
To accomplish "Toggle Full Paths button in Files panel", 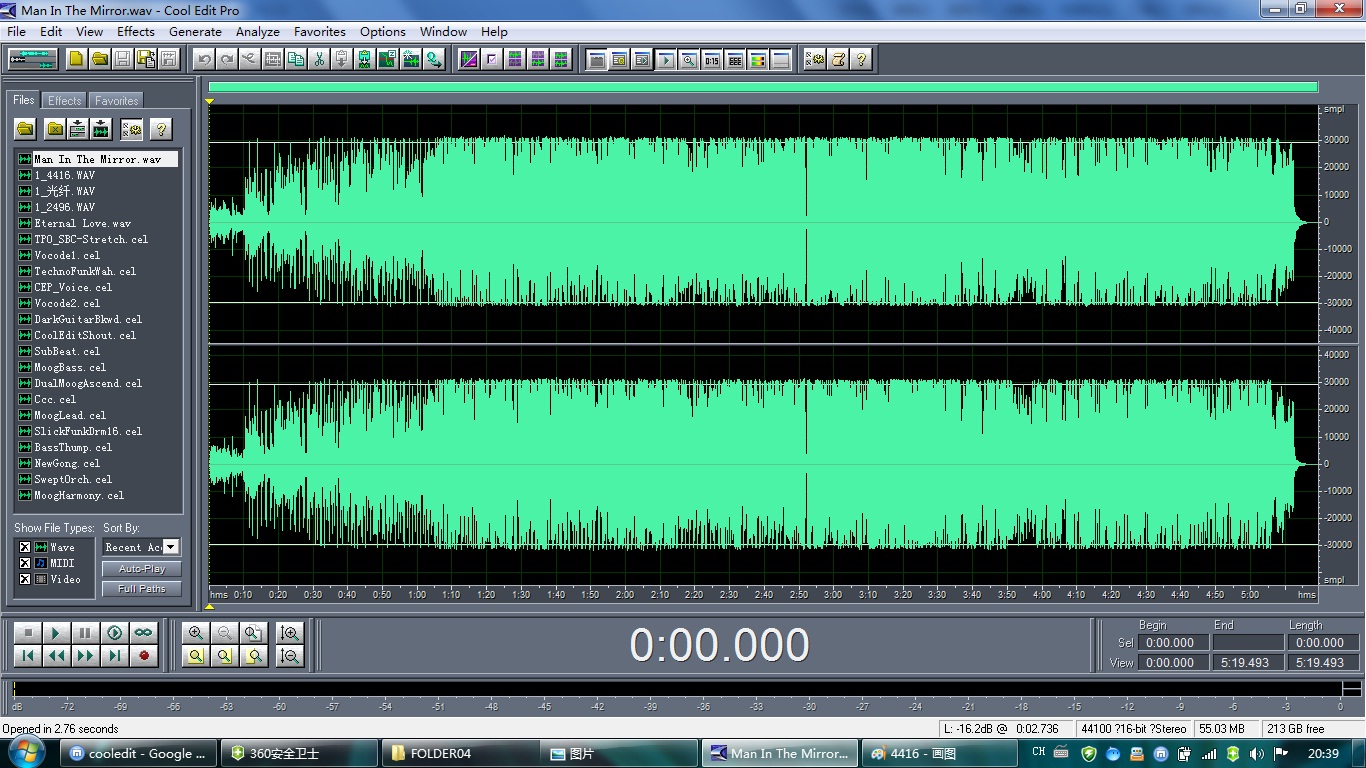I will tap(141, 589).
